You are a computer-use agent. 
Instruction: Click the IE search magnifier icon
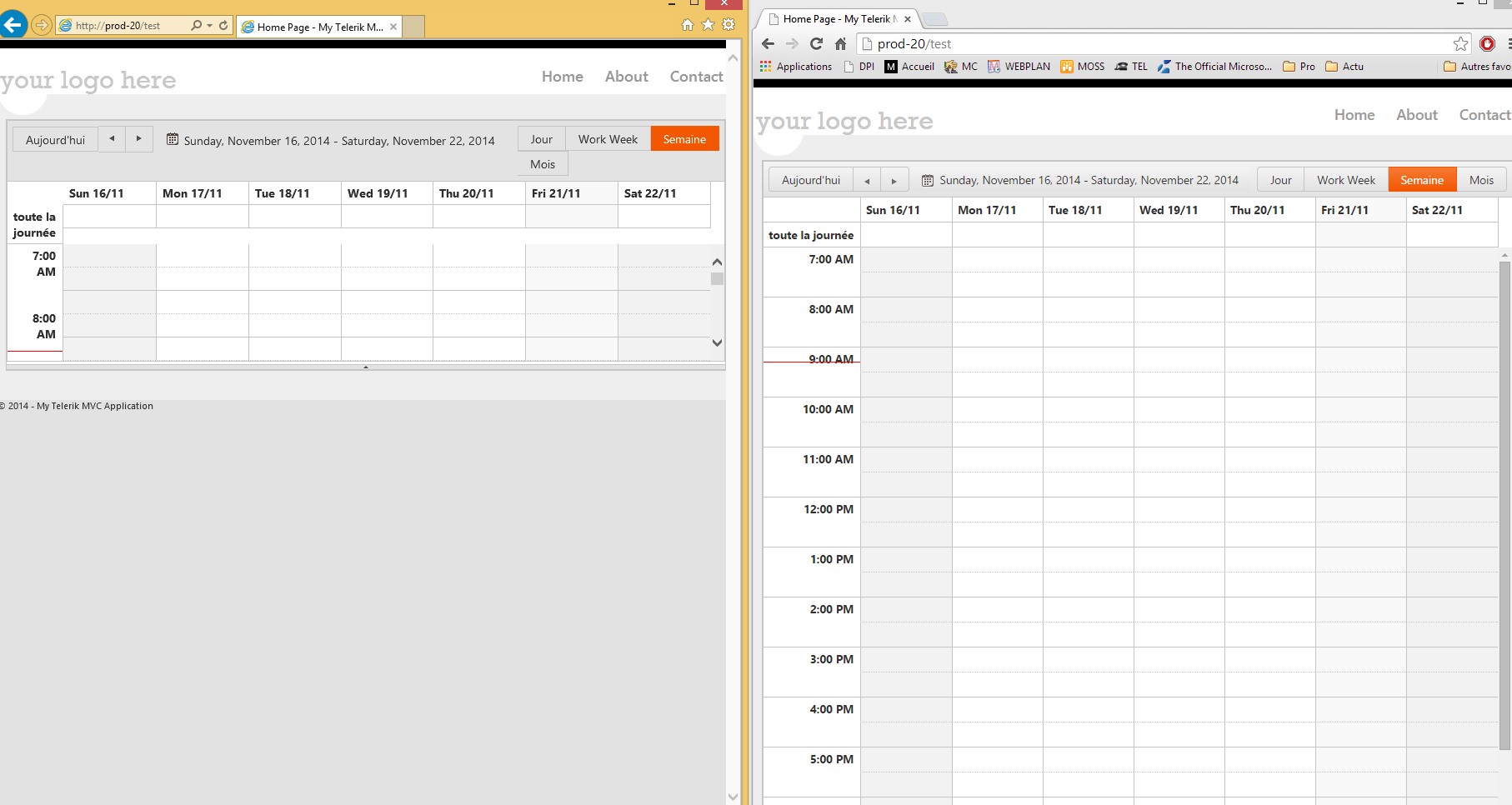point(197,25)
